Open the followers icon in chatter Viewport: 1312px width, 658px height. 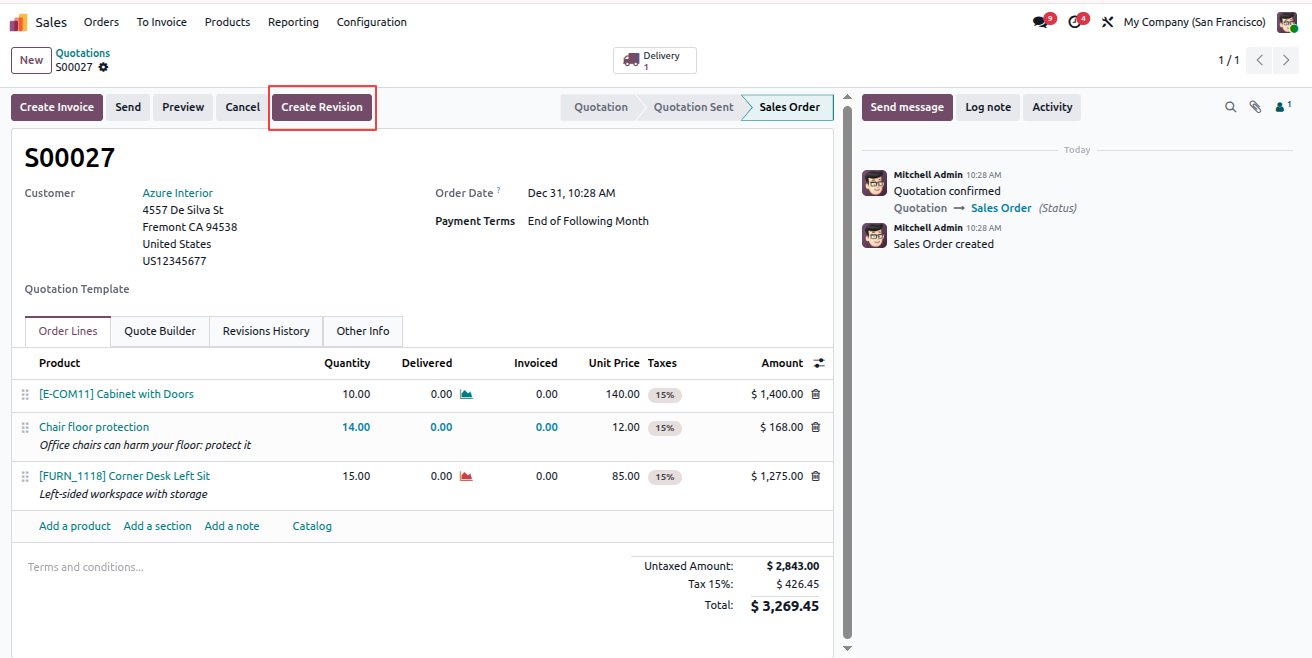1282,106
